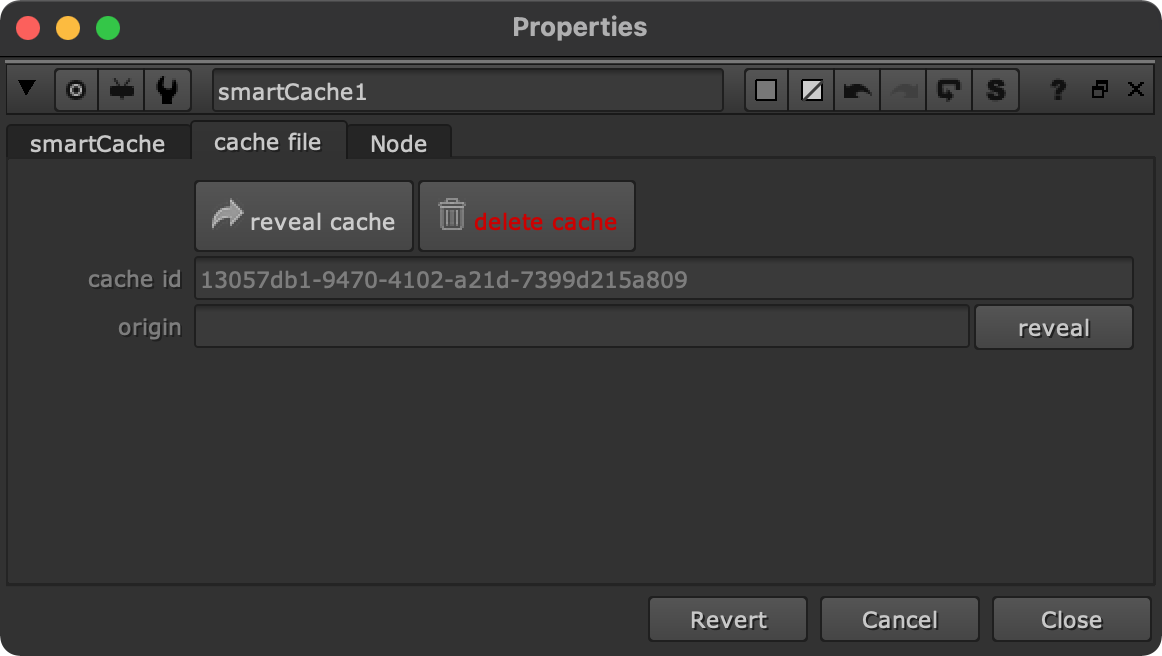This screenshot has height=656, width=1162.
Task: Open the smartCache node wrench settings icon
Action: click(x=167, y=89)
